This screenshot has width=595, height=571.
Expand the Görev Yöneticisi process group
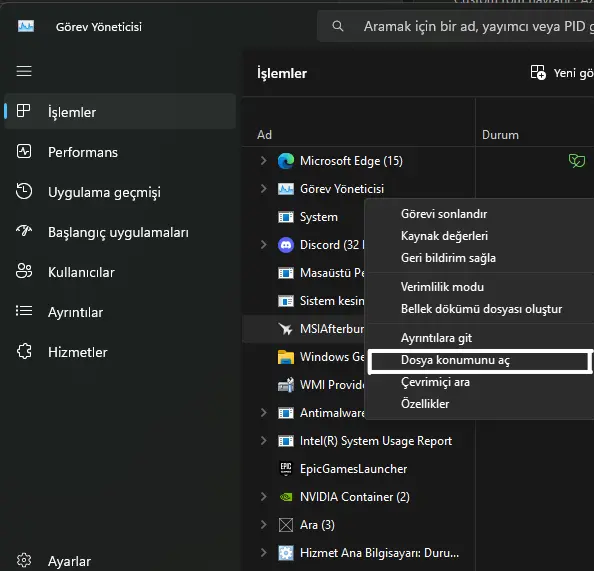tap(263, 189)
